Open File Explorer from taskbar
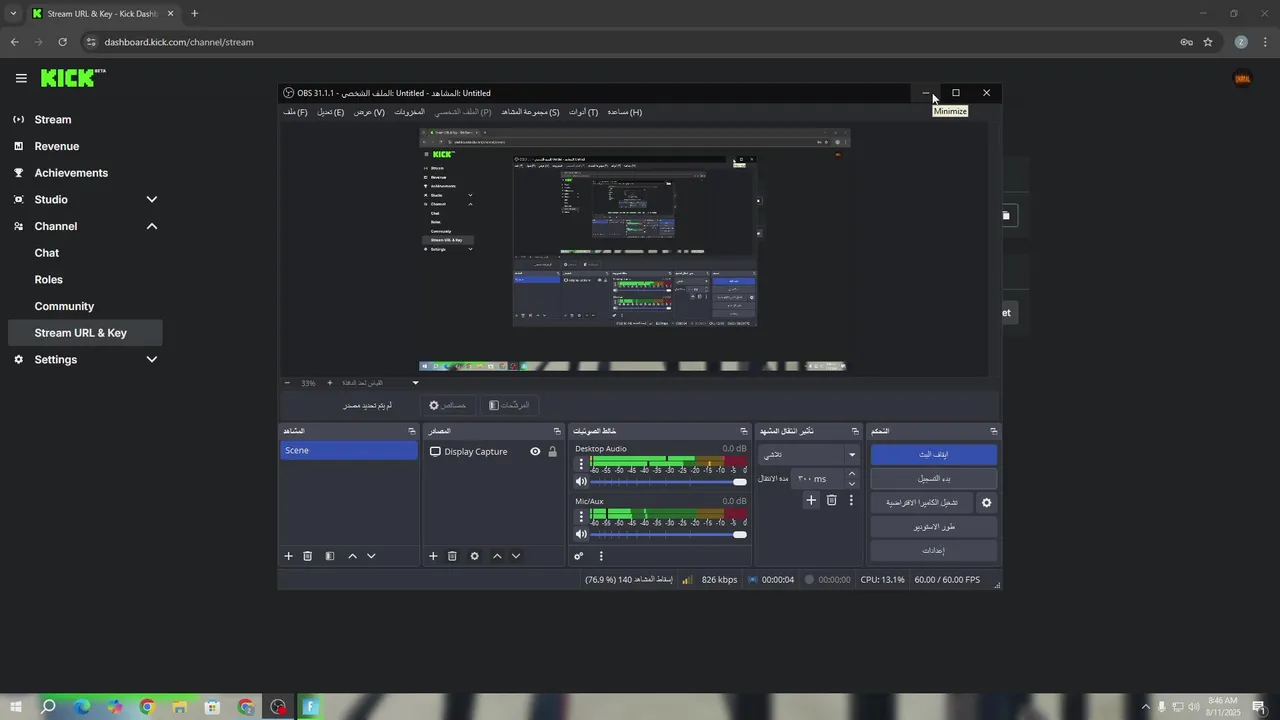This screenshot has width=1280, height=720. (180, 707)
